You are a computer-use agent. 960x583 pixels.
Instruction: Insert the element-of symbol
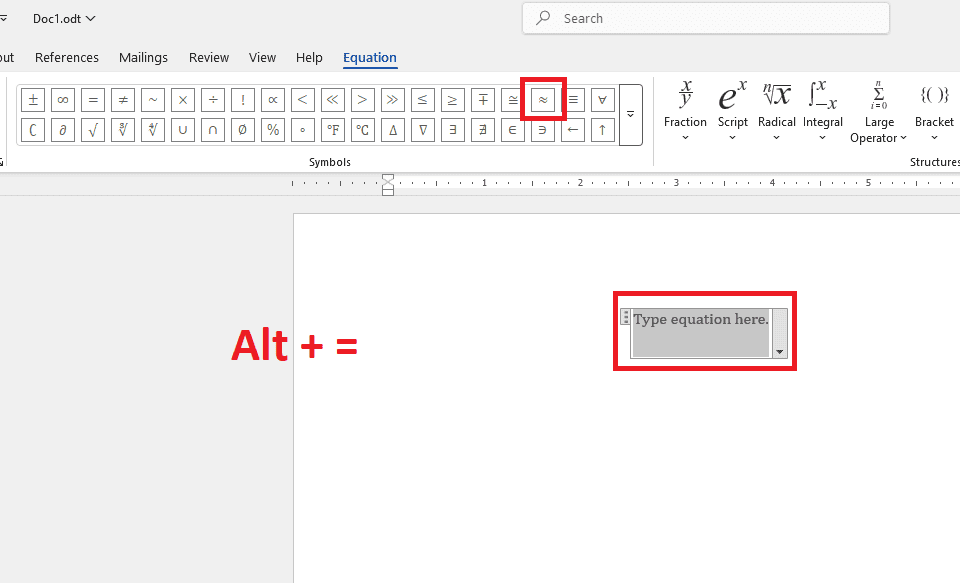pos(513,130)
